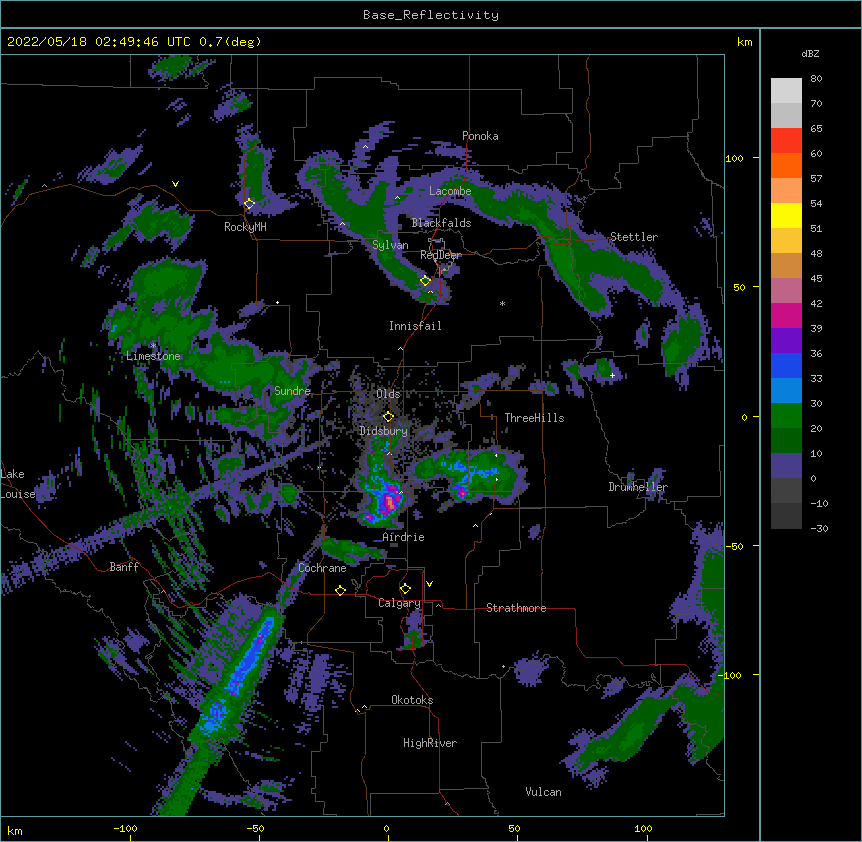Click the Banff label
Viewport: 862px width, 842px height.
(x=124, y=567)
